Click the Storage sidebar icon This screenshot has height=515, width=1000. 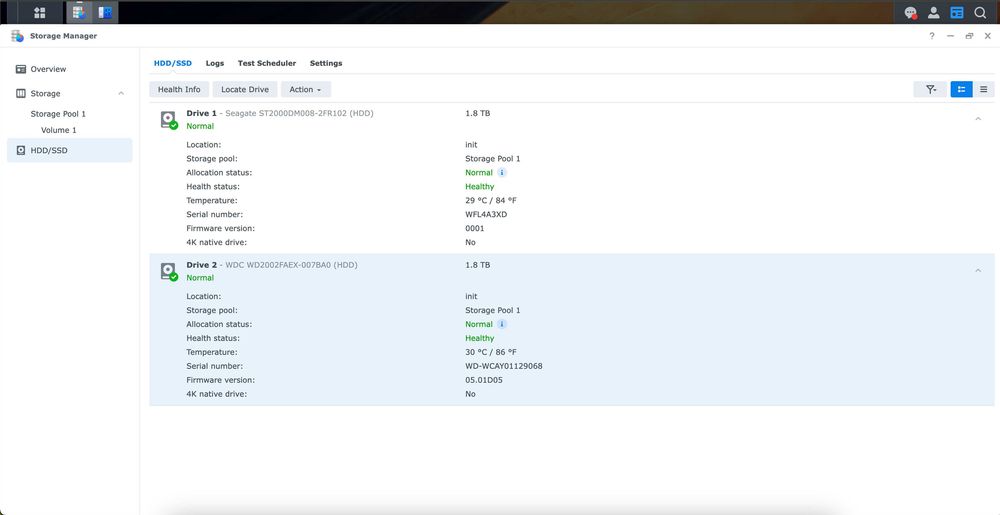pyautogui.click(x=21, y=93)
